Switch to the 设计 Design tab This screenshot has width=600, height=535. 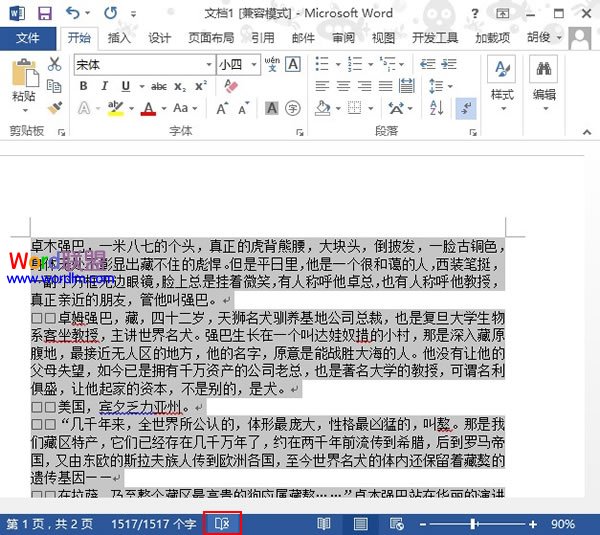pos(159,38)
